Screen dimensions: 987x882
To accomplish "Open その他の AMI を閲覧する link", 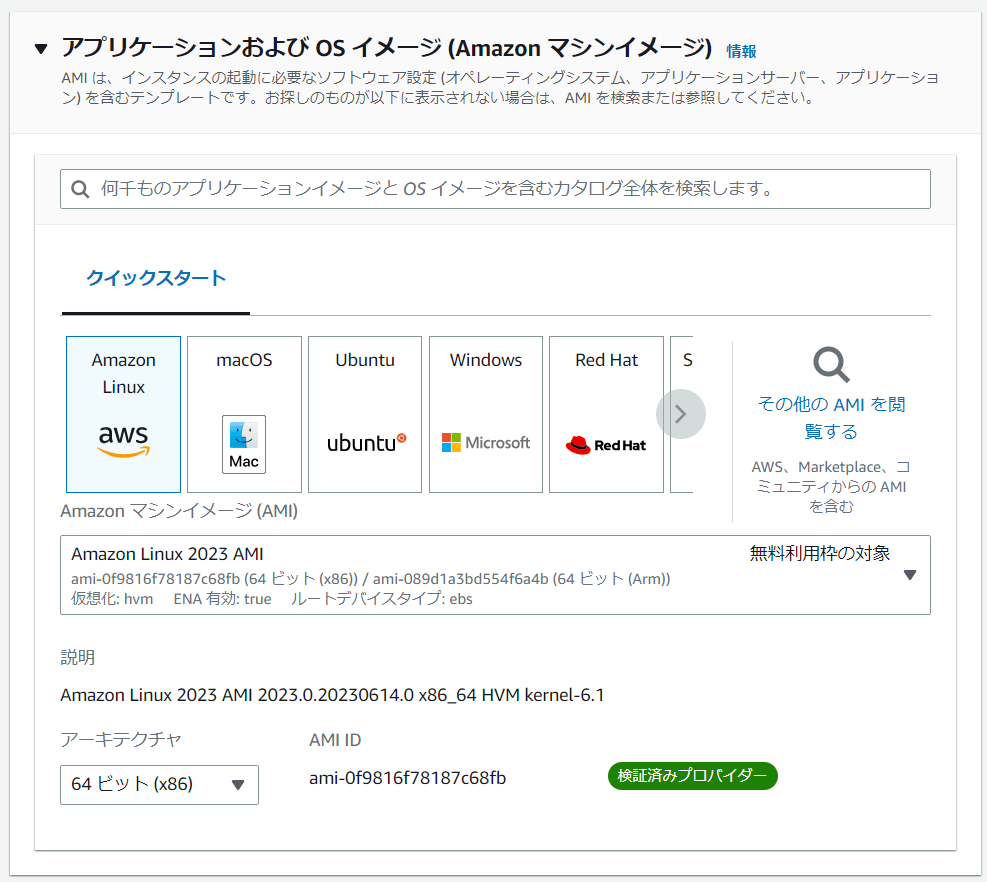I will pos(831,417).
